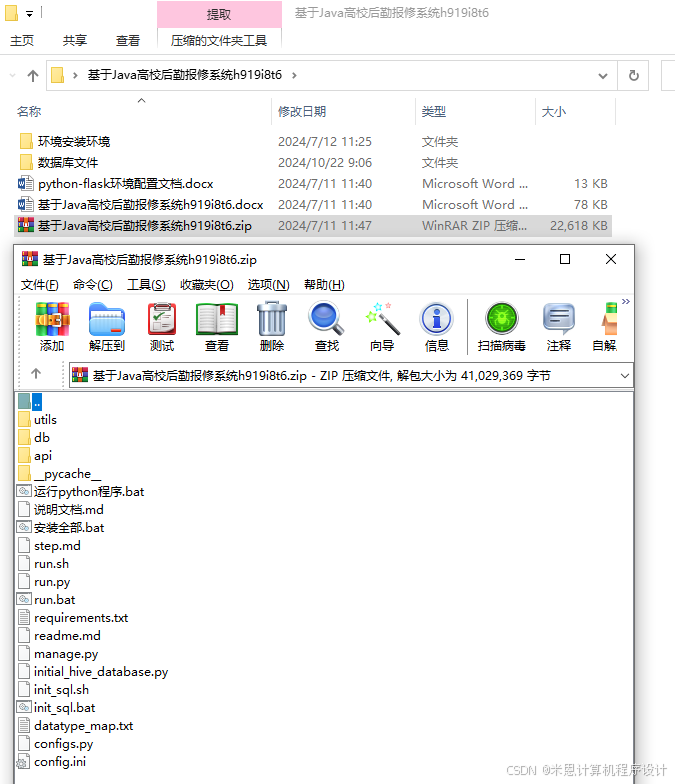Image resolution: width=675 pixels, height=784 pixels.
Task: Open the 工具(S) menu
Action: point(146,284)
